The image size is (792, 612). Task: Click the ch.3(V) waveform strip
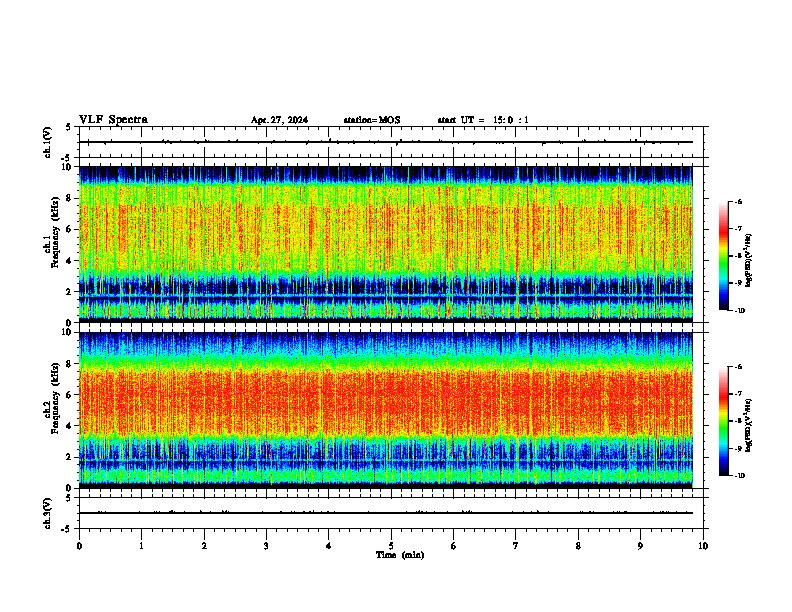[391, 513]
